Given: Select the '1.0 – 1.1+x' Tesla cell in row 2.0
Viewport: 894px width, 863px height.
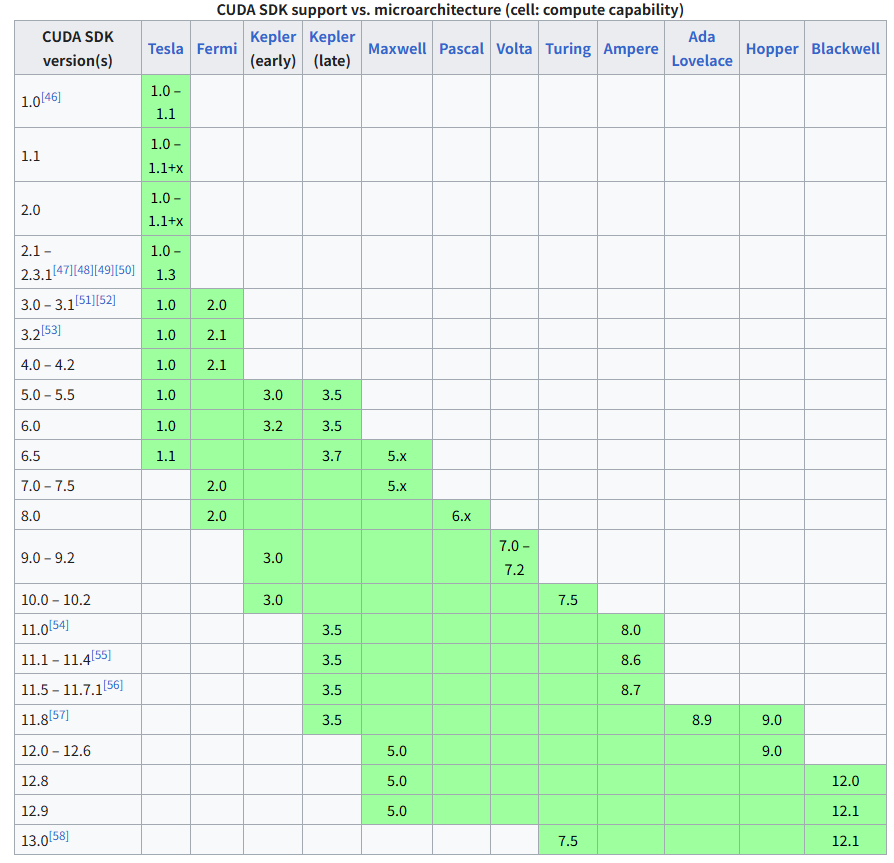Looking at the screenshot, I should [166, 209].
